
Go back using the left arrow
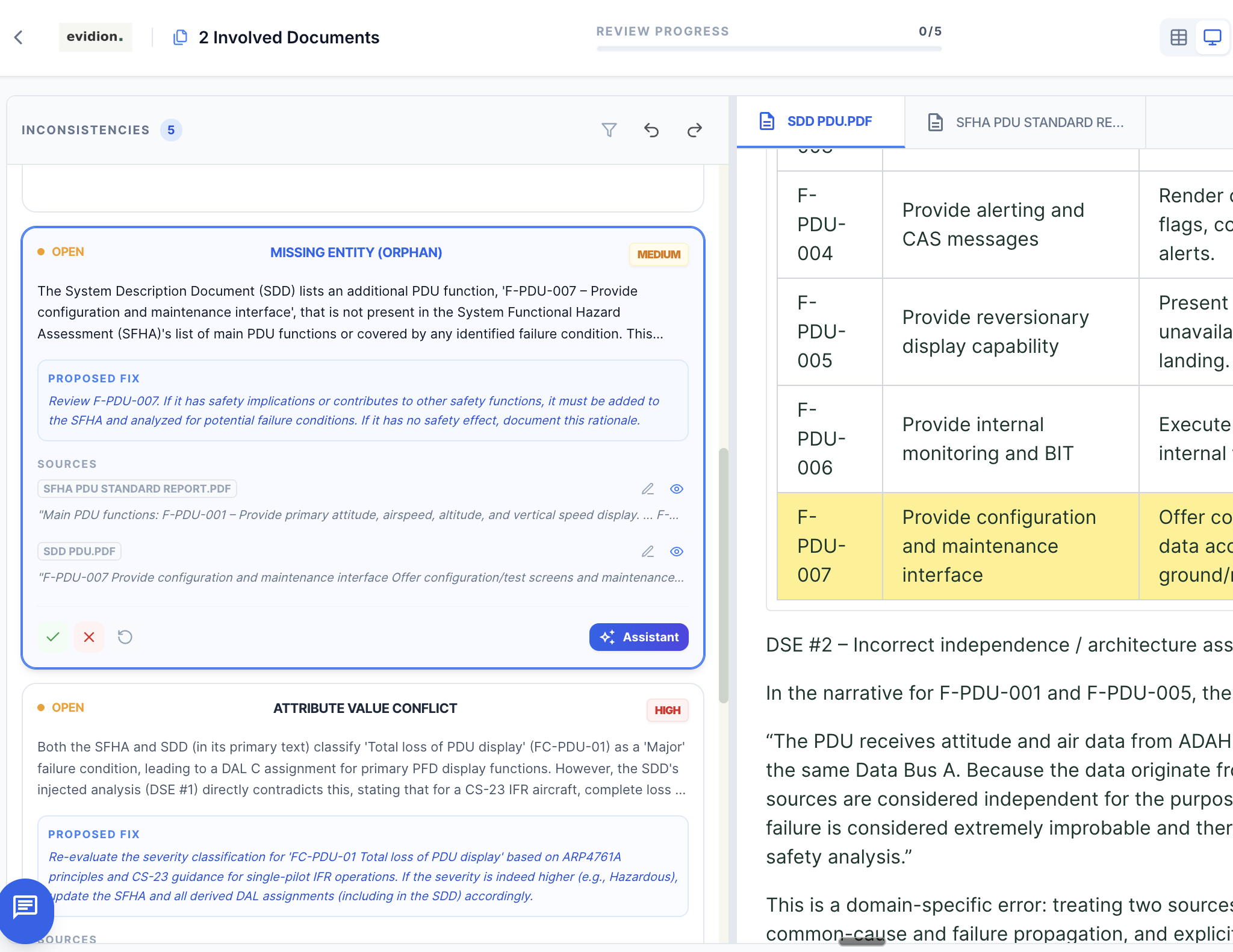click(19, 37)
